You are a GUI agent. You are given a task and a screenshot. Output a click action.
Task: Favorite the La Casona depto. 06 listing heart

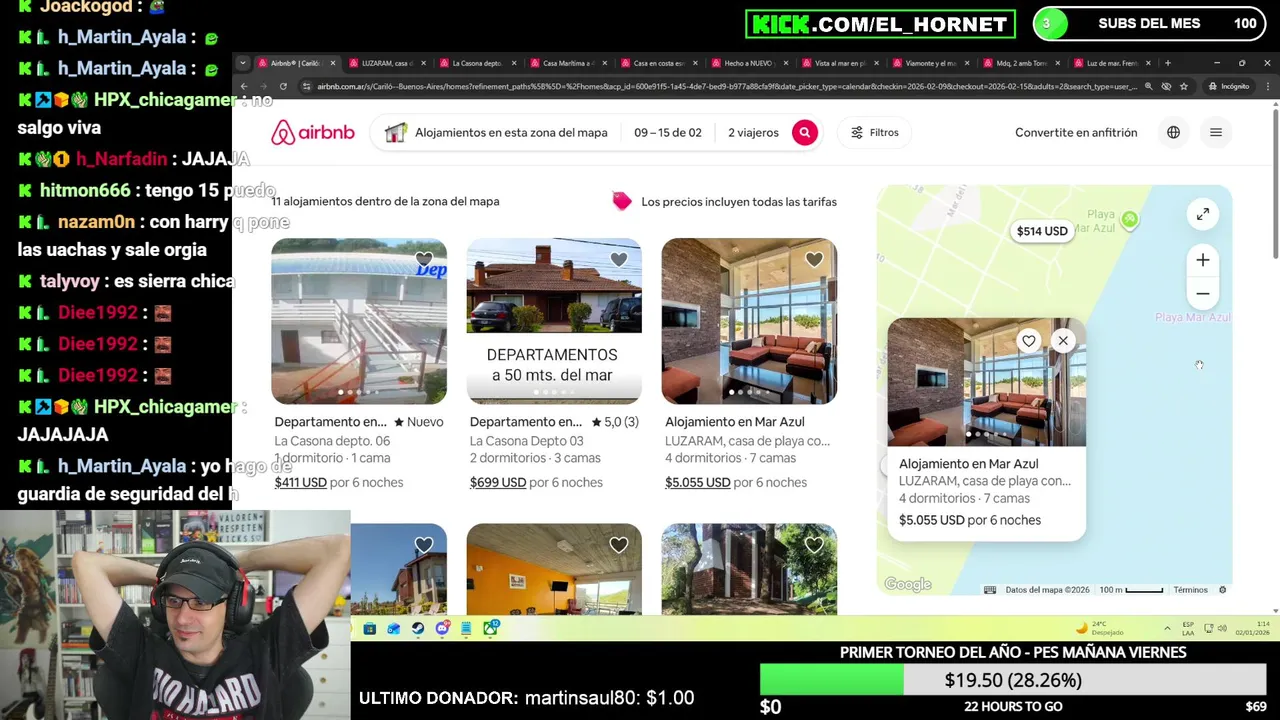pyautogui.click(x=424, y=260)
